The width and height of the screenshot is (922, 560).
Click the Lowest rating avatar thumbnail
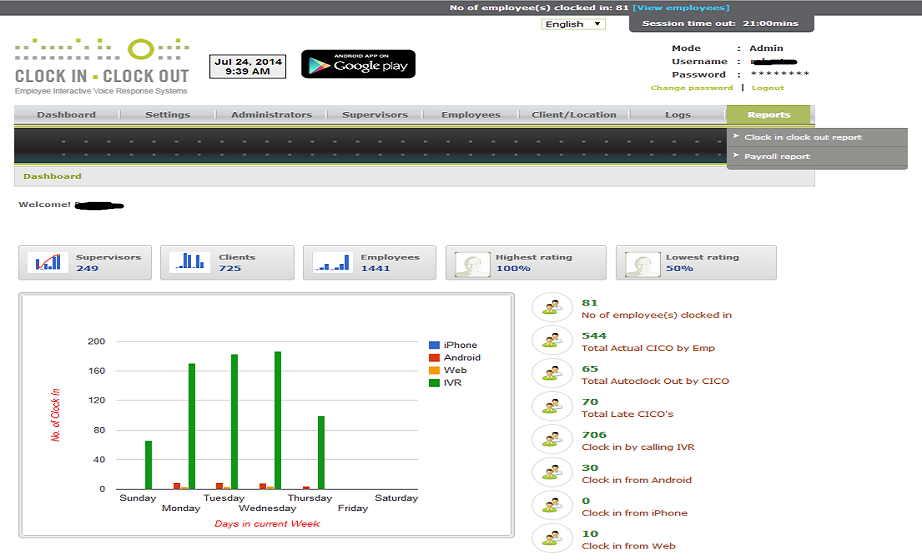point(640,263)
